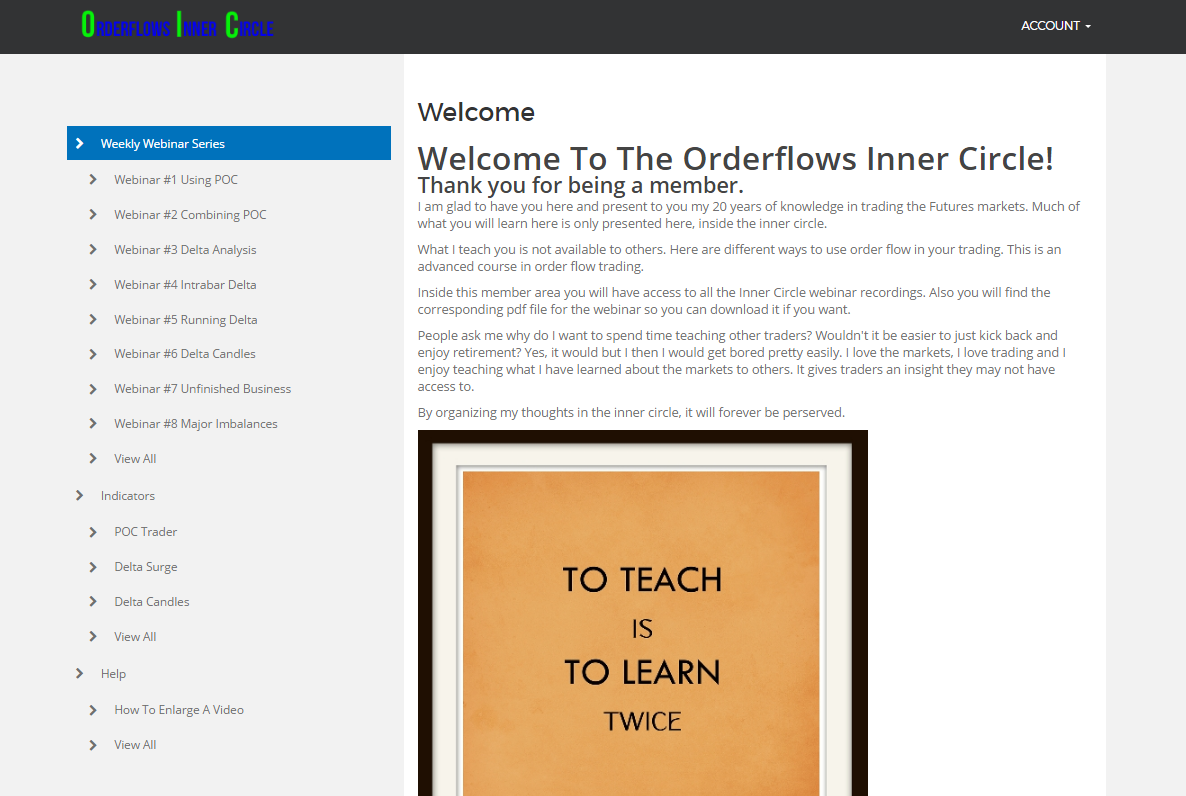Open Webinar #7 Unfinished Business

tap(202, 389)
